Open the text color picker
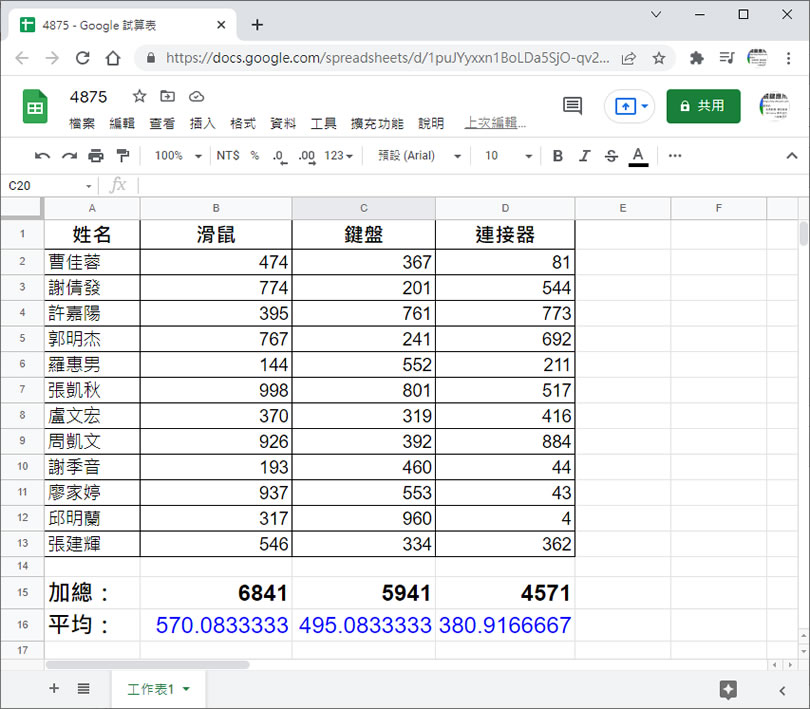 click(x=638, y=157)
